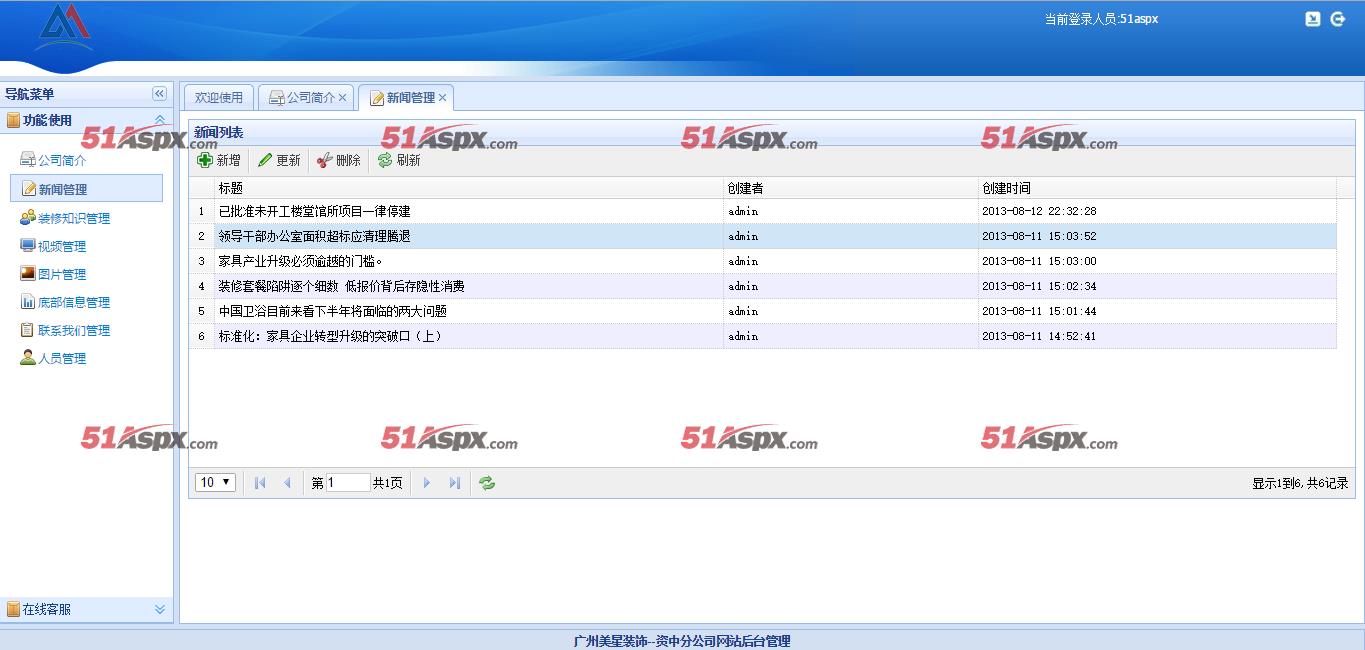Switch to the 公司简介 tab

tap(302, 98)
